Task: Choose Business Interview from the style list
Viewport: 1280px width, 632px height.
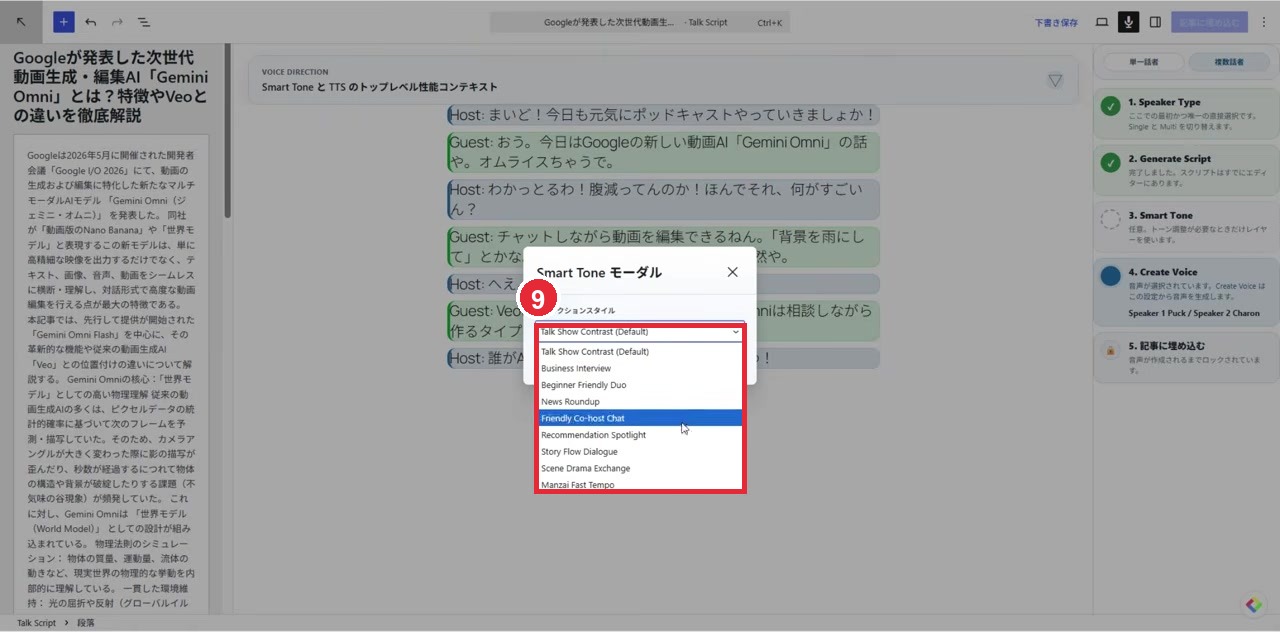Action: [x=640, y=368]
